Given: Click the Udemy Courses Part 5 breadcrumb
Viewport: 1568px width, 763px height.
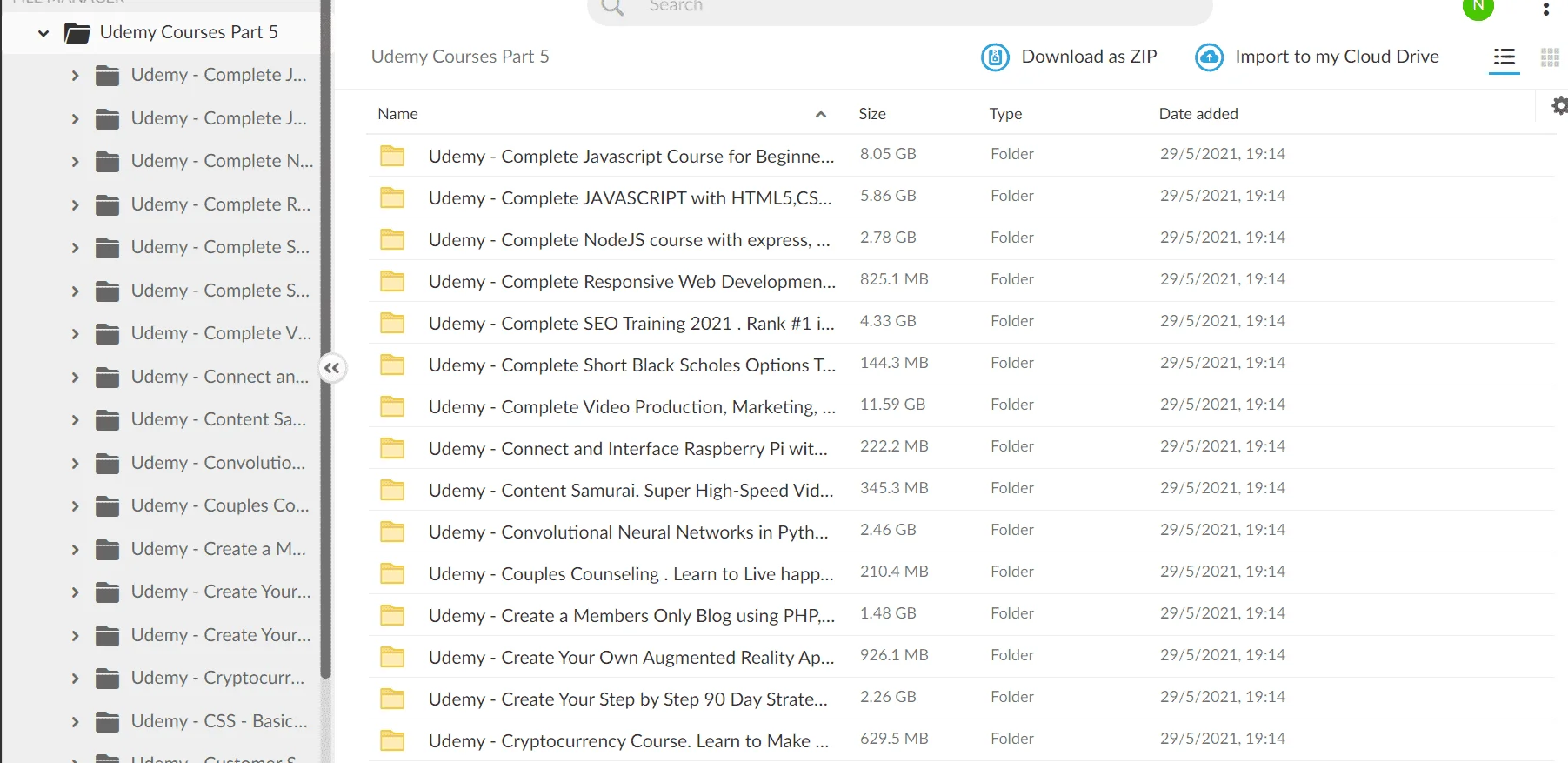Looking at the screenshot, I should click(460, 57).
